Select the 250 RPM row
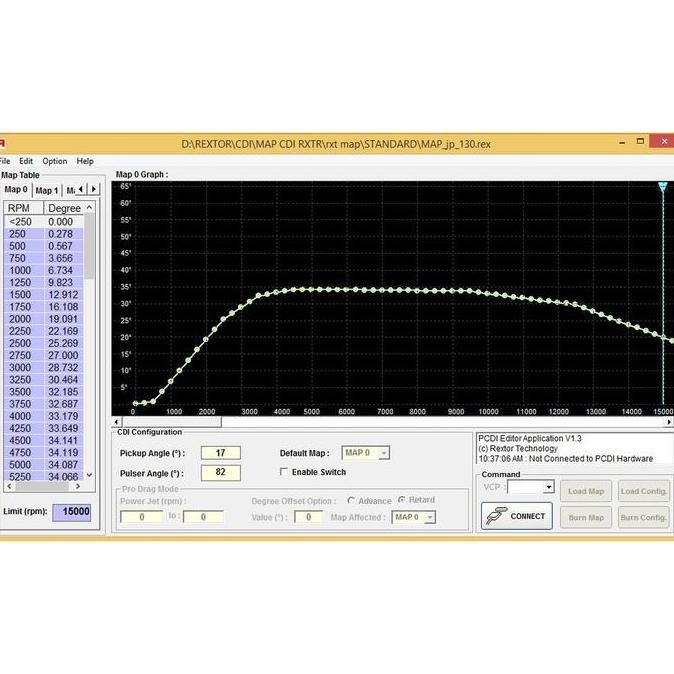 pyautogui.click(x=44, y=234)
